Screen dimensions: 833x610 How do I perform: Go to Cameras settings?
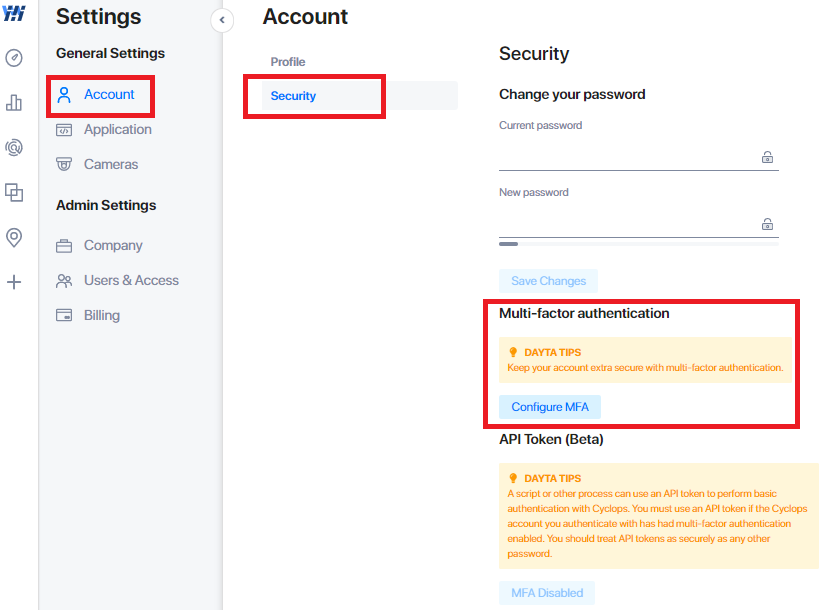click(97, 165)
